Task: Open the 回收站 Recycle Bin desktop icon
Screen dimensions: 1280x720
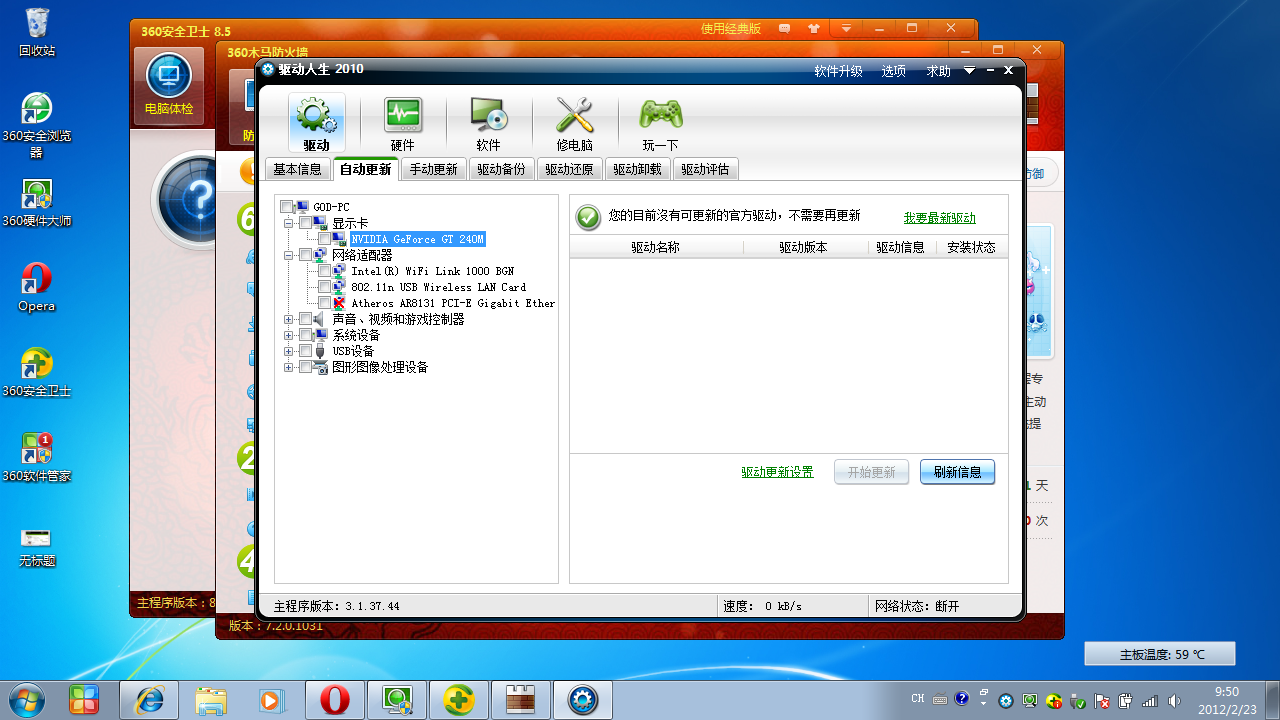Action: [37, 31]
